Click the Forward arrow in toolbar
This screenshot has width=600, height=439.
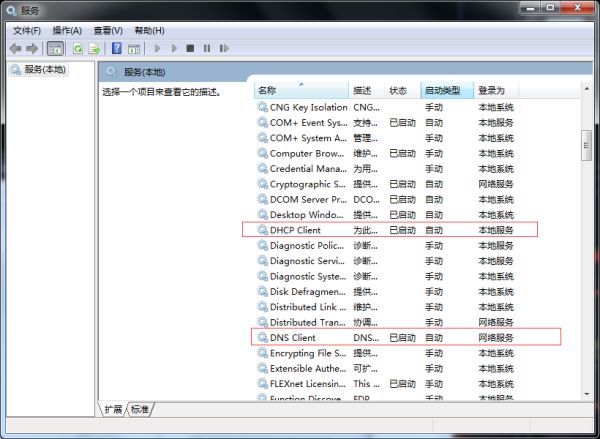tap(31, 48)
